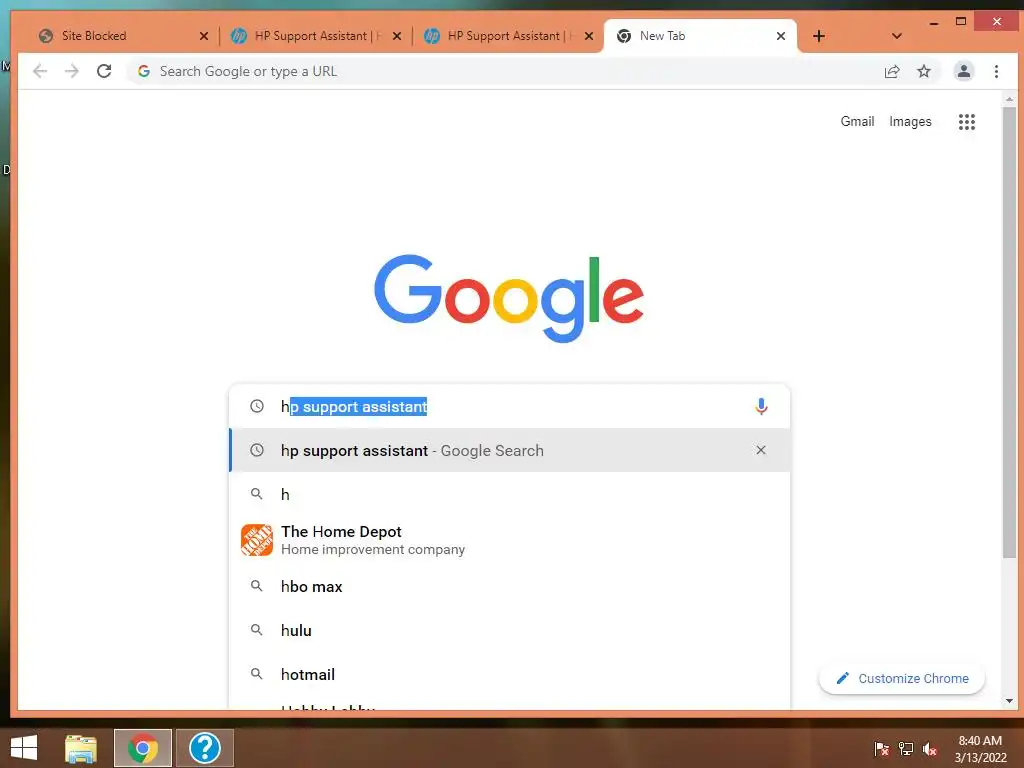Click the magnifier icon beside hulu
The height and width of the screenshot is (768, 1024).
tap(257, 630)
